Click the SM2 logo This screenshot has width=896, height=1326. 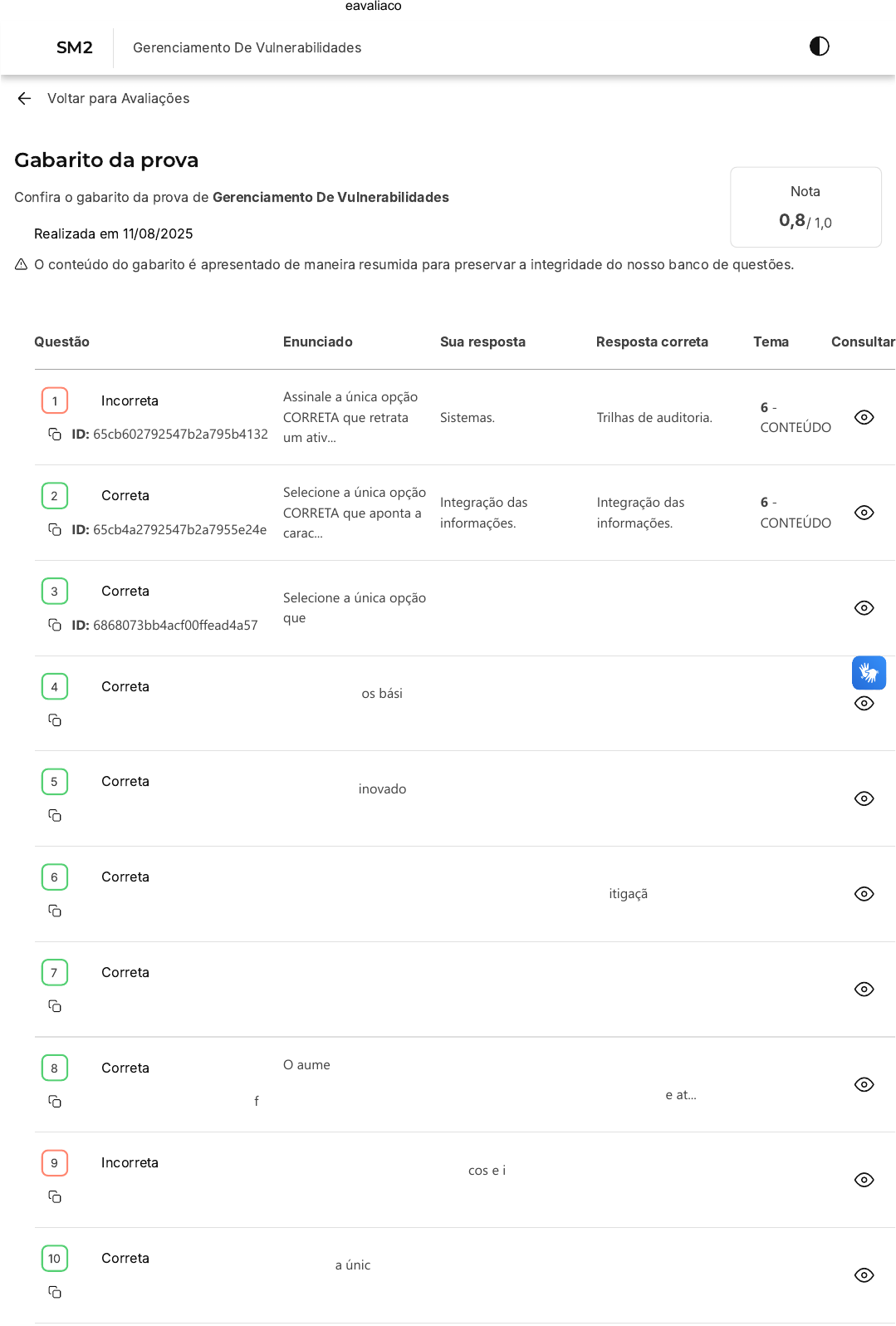[x=74, y=48]
